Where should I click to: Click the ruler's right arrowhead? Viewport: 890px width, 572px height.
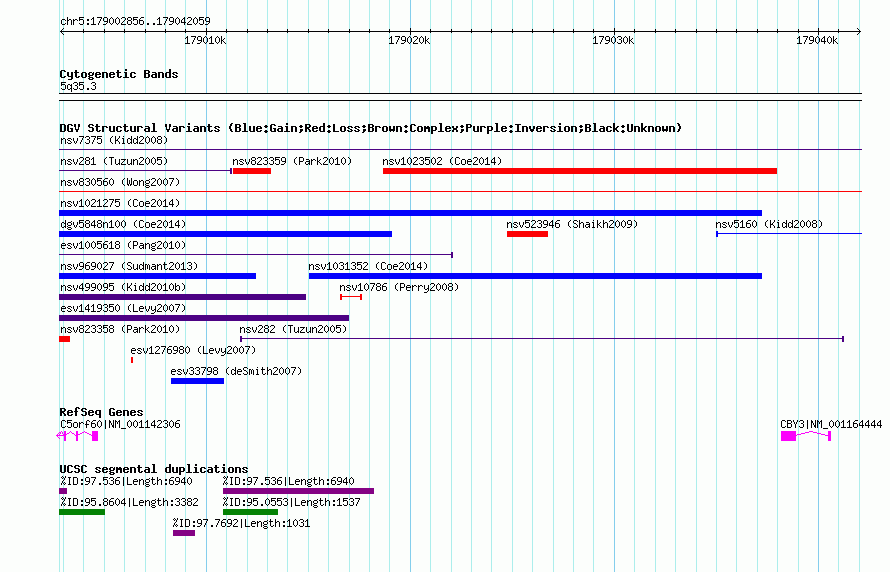[859, 31]
